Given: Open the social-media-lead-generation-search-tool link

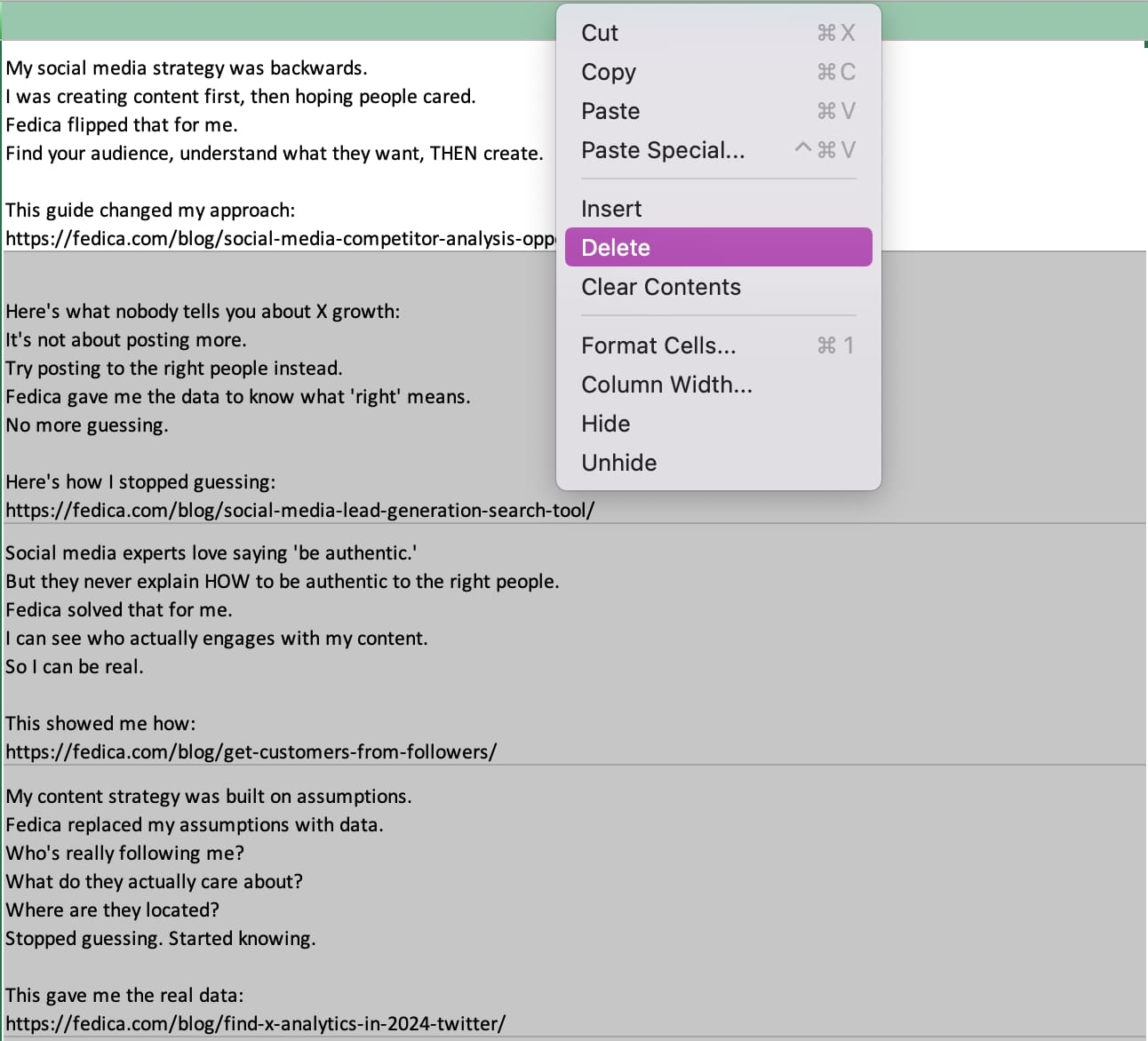Looking at the screenshot, I should point(299,511).
